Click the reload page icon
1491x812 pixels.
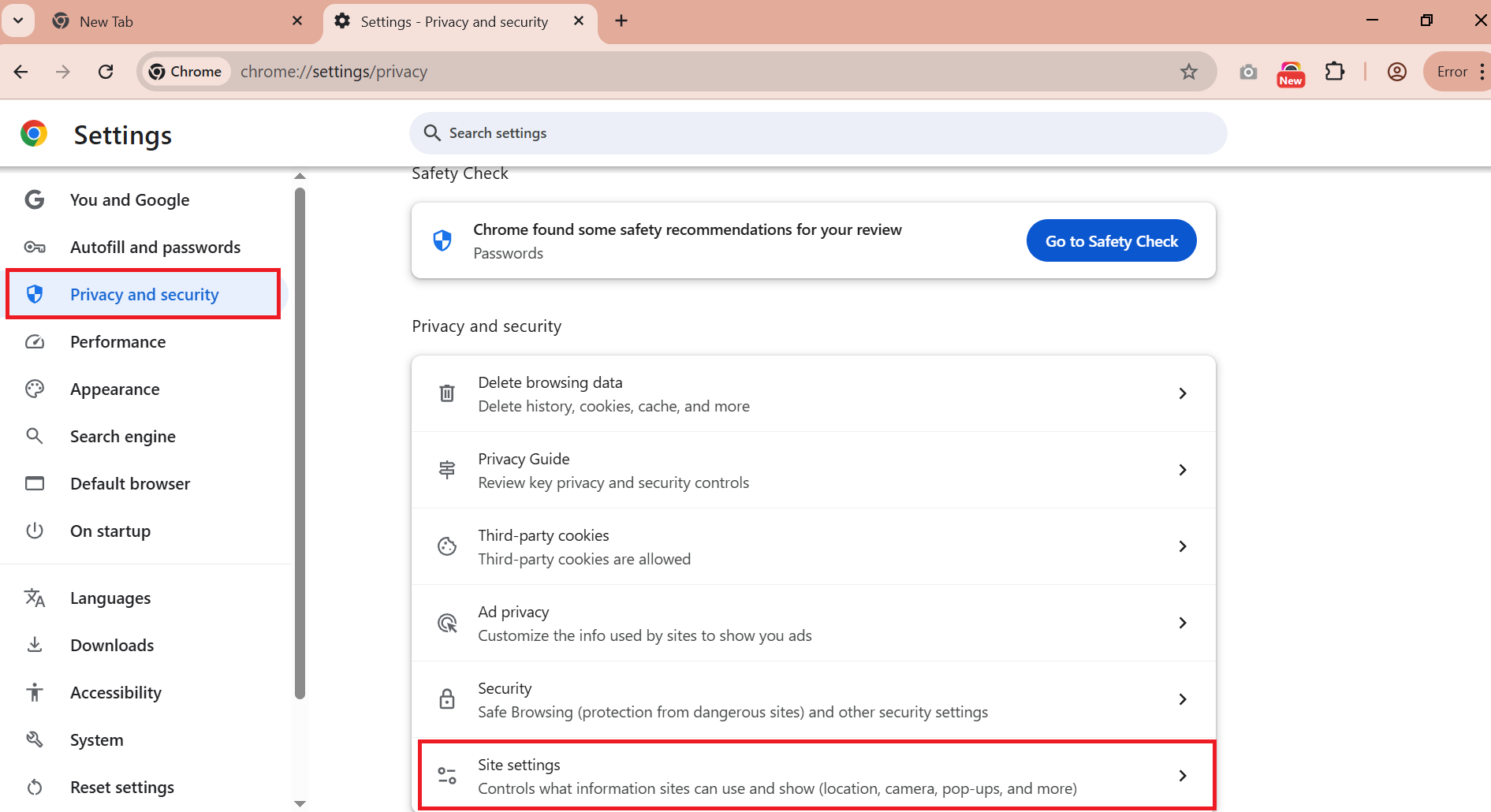(x=106, y=72)
